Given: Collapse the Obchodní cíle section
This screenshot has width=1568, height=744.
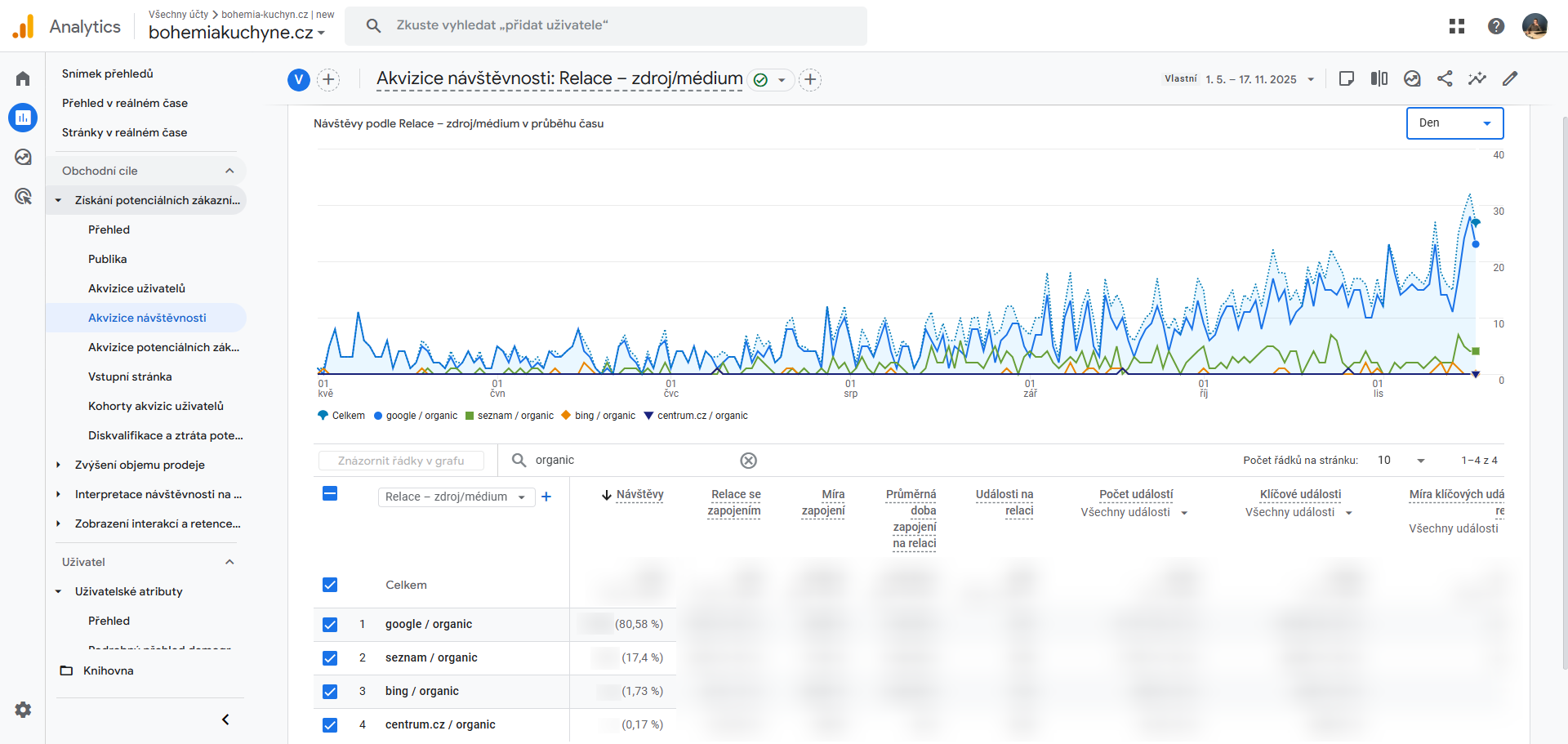Looking at the screenshot, I should click(x=229, y=171).
